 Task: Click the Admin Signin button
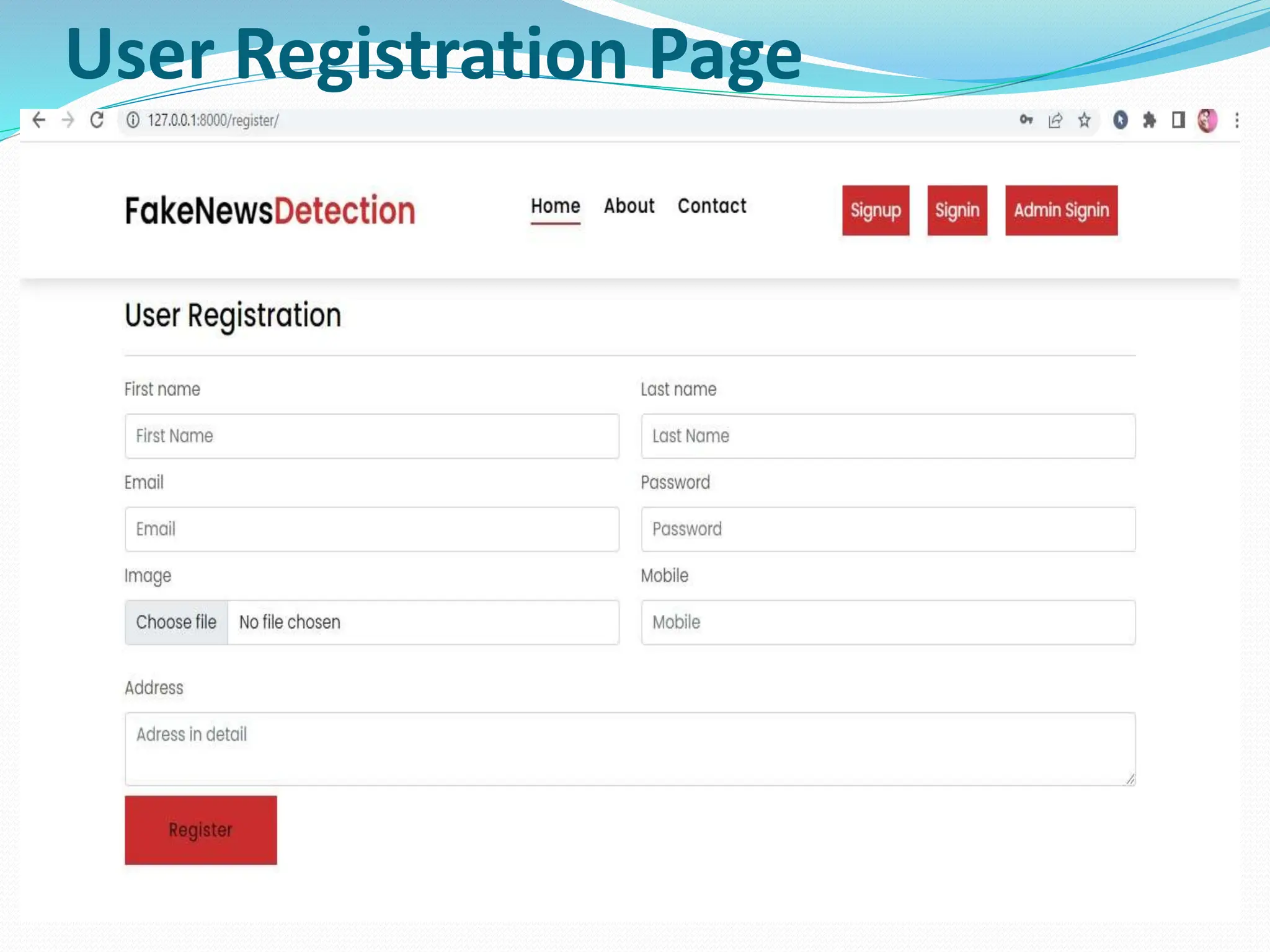click(x=1062, y=211)
